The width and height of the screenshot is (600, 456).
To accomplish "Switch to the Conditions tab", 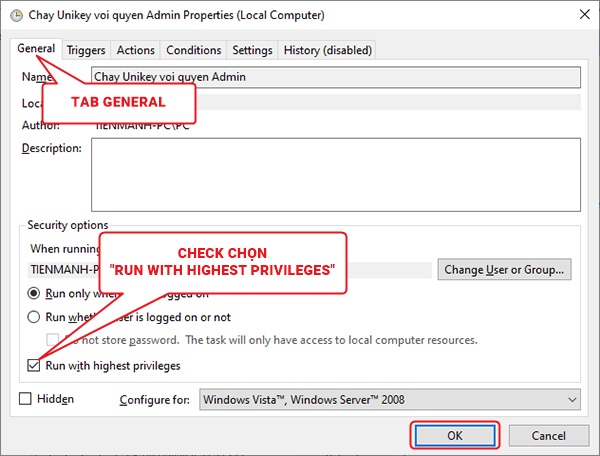I will tap(194, 50).
